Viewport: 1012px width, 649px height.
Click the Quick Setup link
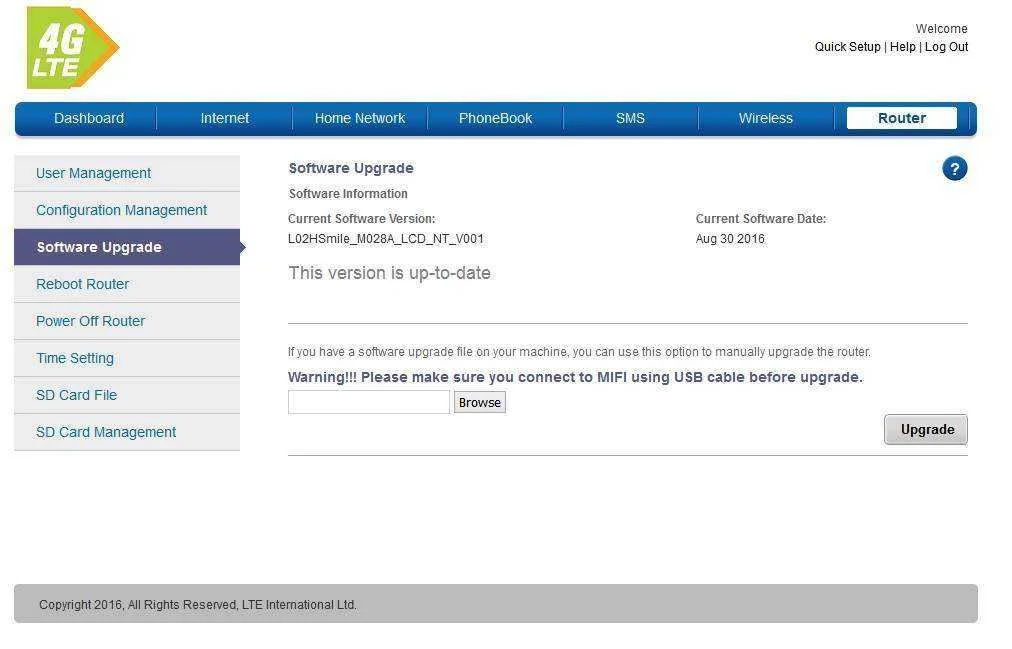coord(847,47)
